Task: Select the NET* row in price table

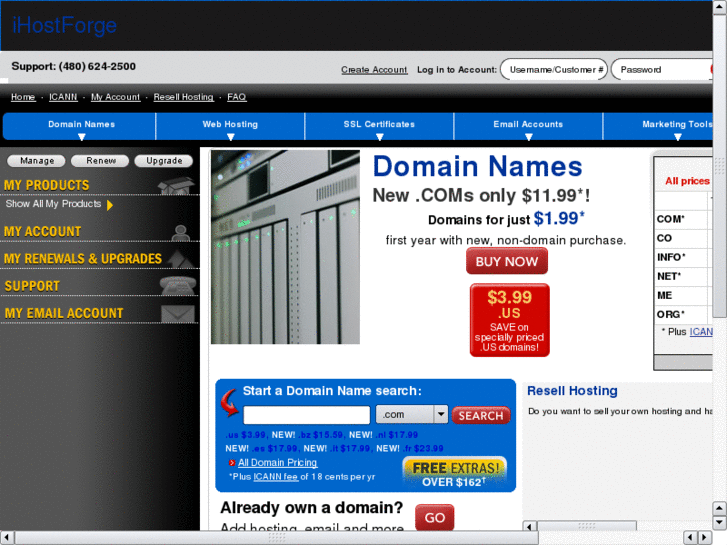Action: pos(684,276)
